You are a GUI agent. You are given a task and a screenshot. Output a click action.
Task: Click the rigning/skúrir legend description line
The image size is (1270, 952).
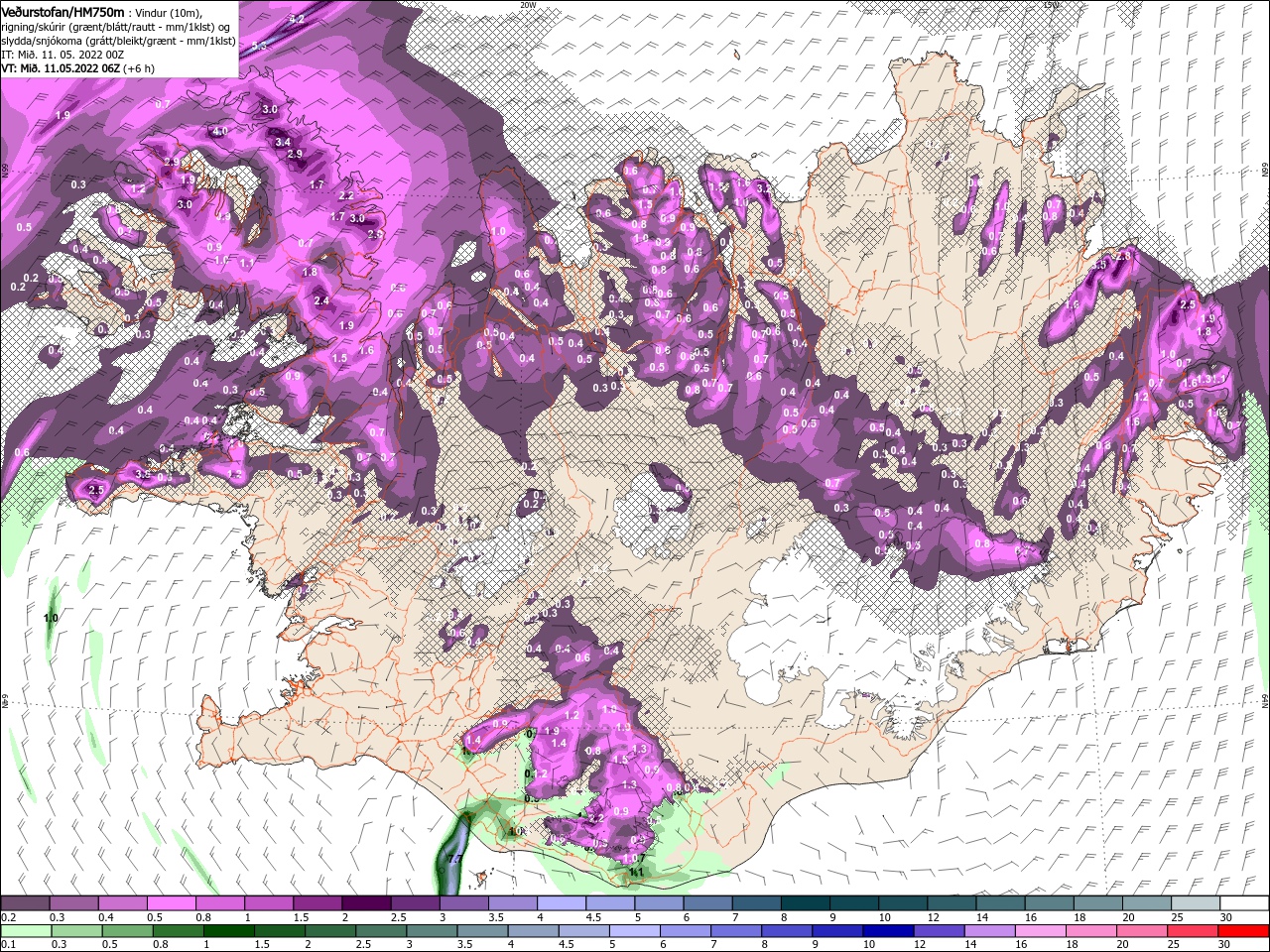click(x=116, y=27)
